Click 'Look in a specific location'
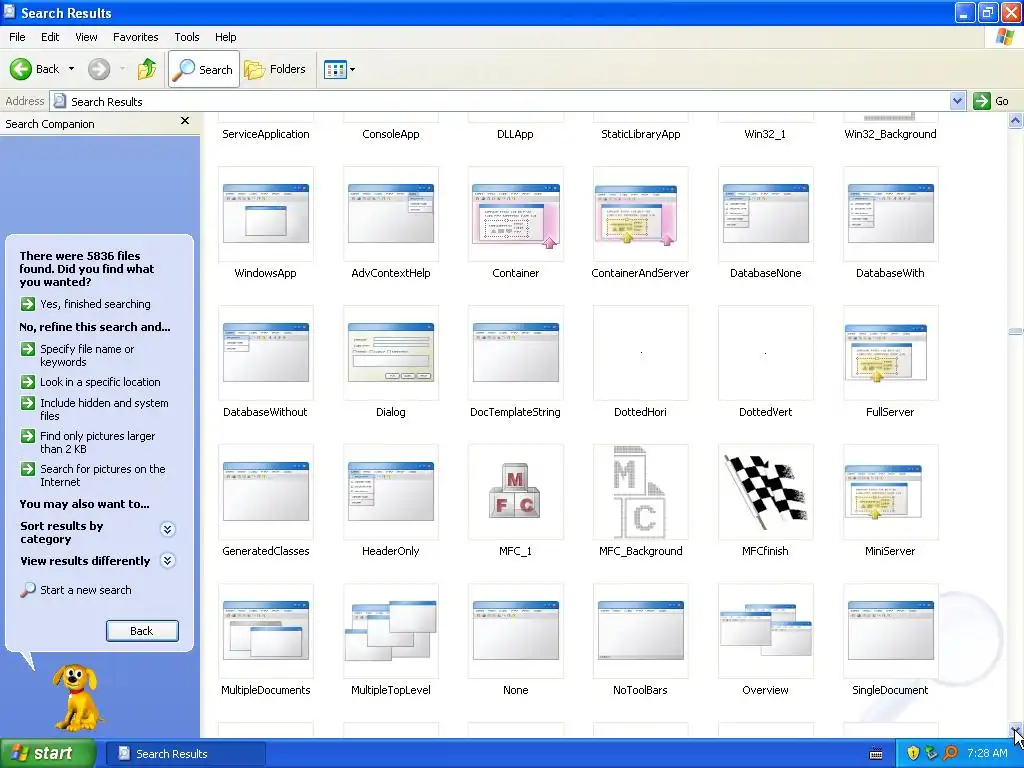 pyautogui.click(x=90, y=382)
